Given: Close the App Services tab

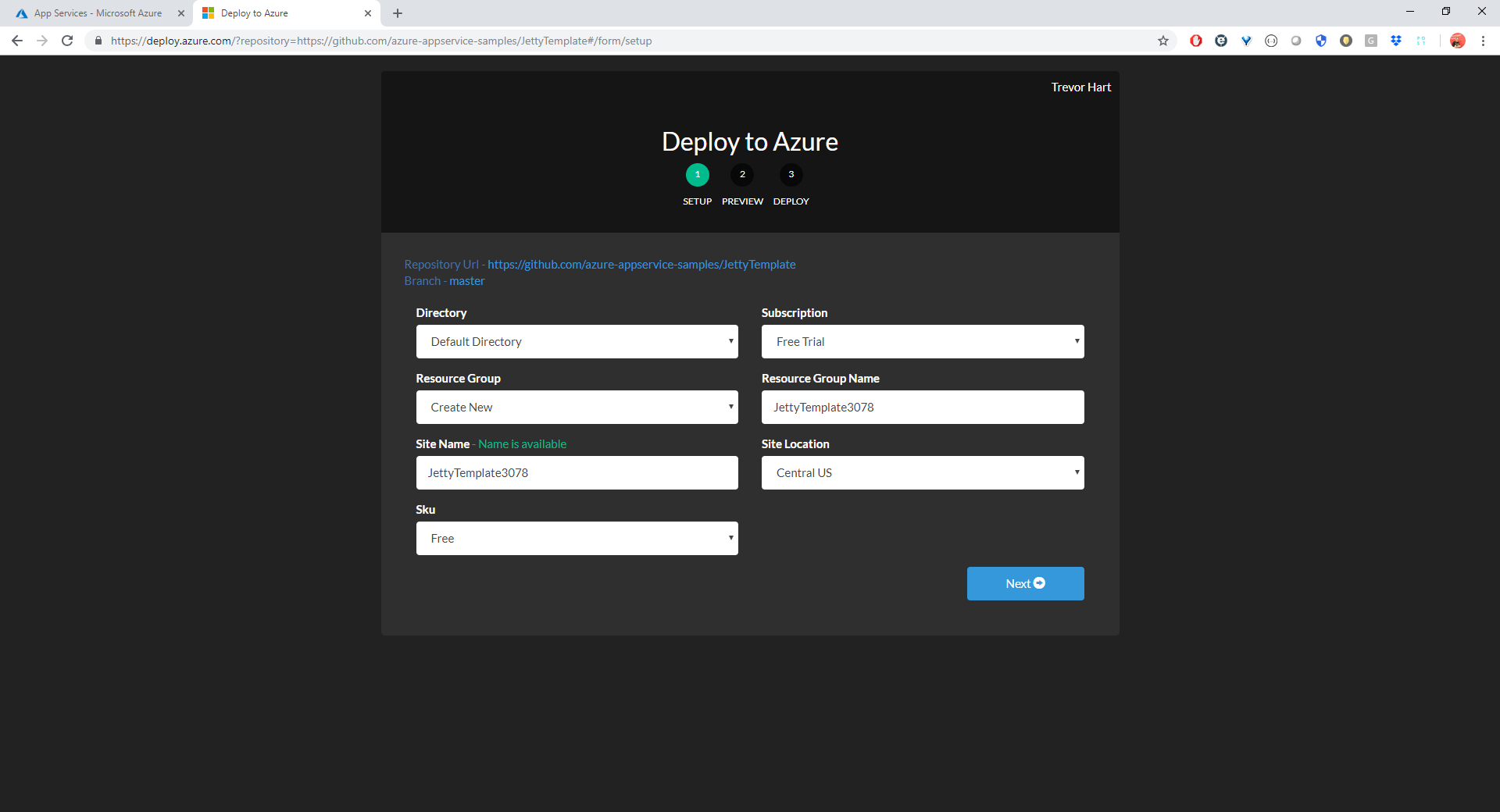Looking at the screenshot, I should click(x=181, y=13).
